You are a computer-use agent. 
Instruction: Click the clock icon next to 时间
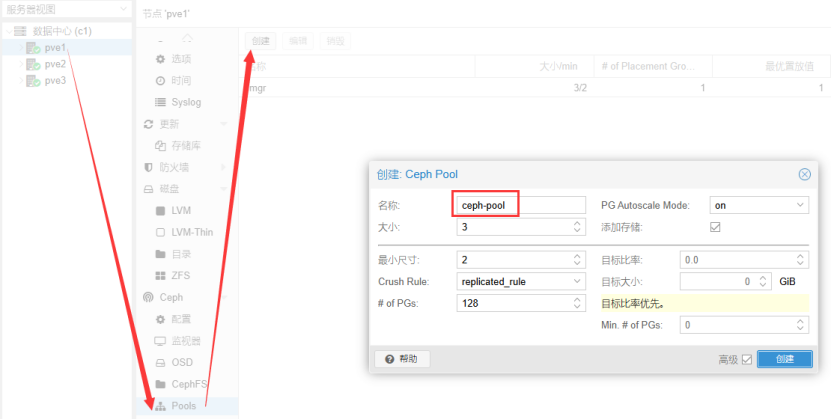160,81
